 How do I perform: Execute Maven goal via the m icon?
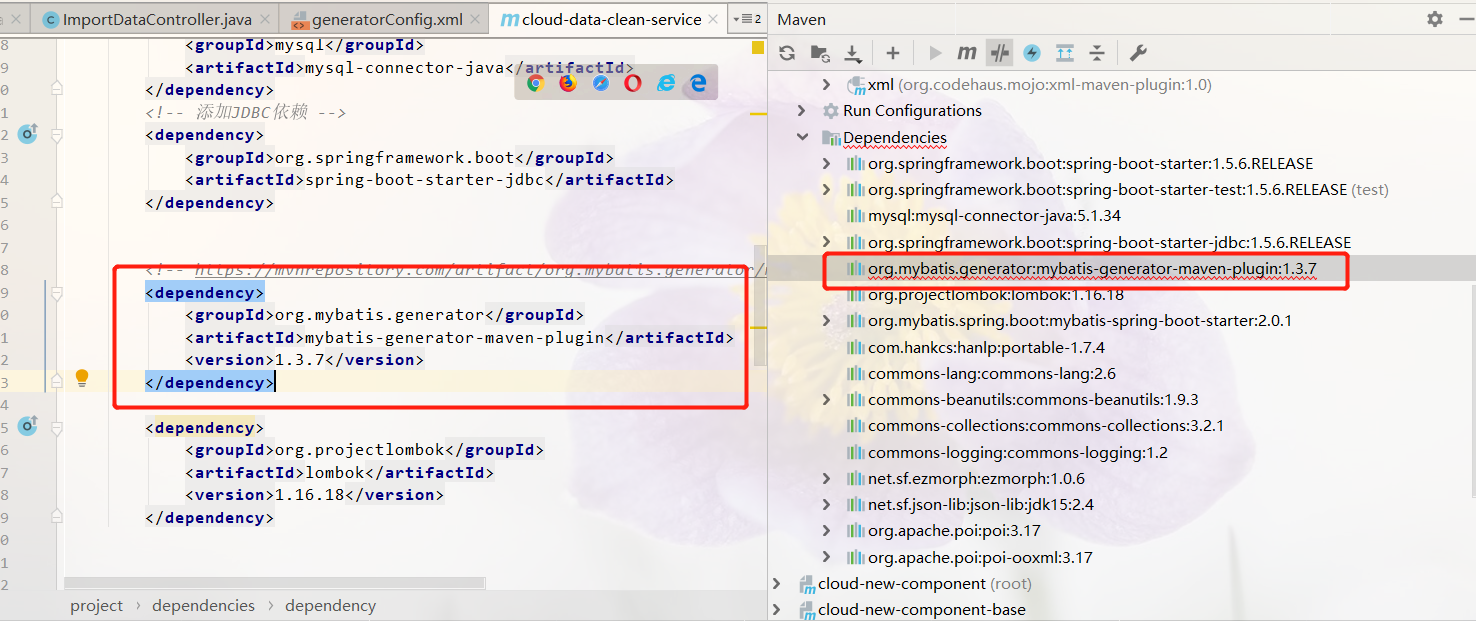[966, 52]
